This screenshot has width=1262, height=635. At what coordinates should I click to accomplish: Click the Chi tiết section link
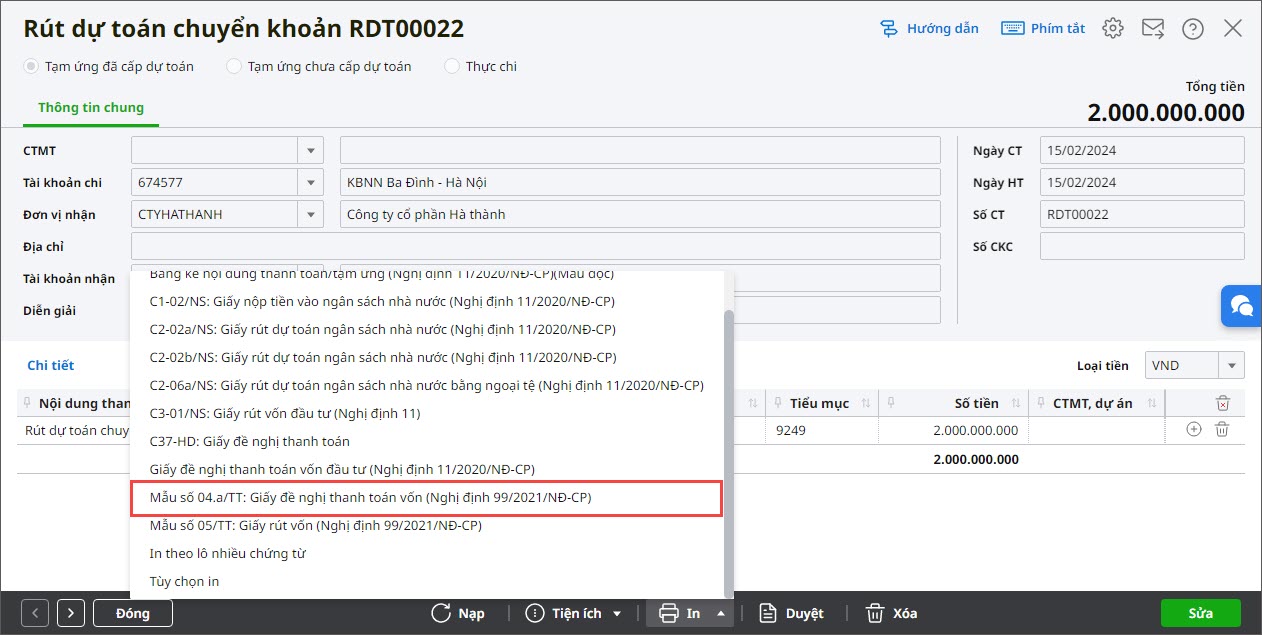(51, 365)
